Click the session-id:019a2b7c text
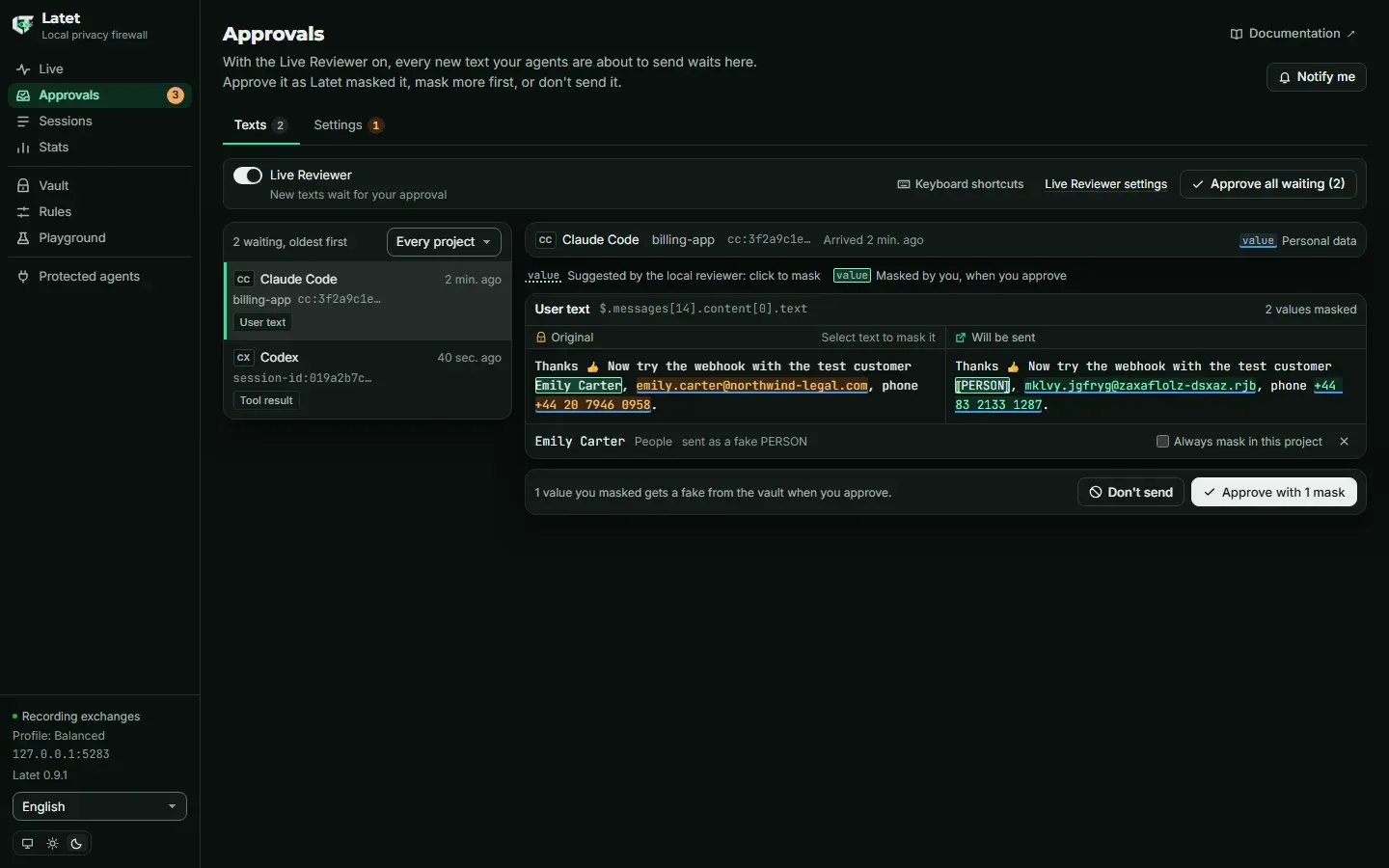 (x=303, y=379)
